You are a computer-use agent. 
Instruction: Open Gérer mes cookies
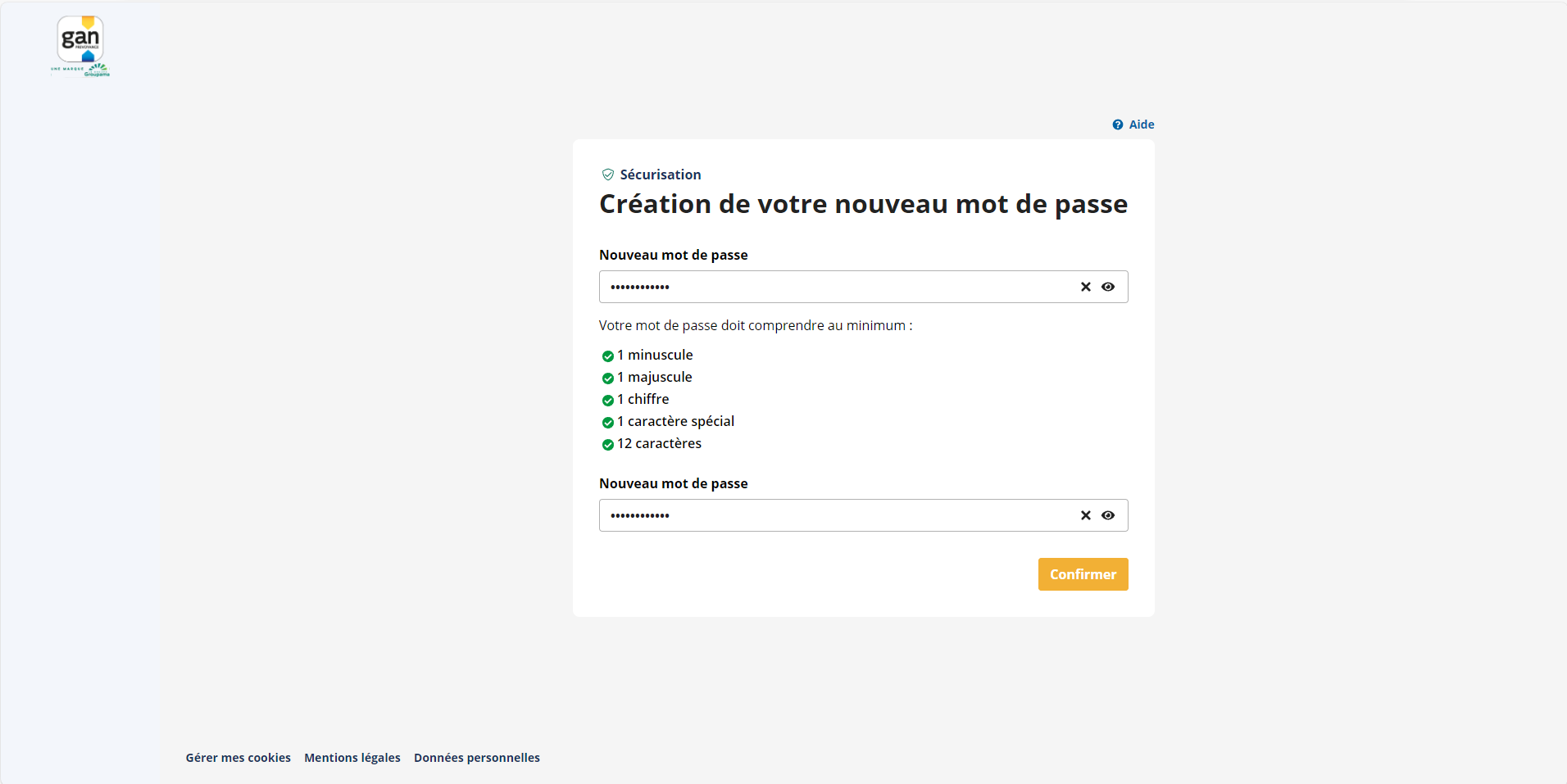tap(238, 758)
